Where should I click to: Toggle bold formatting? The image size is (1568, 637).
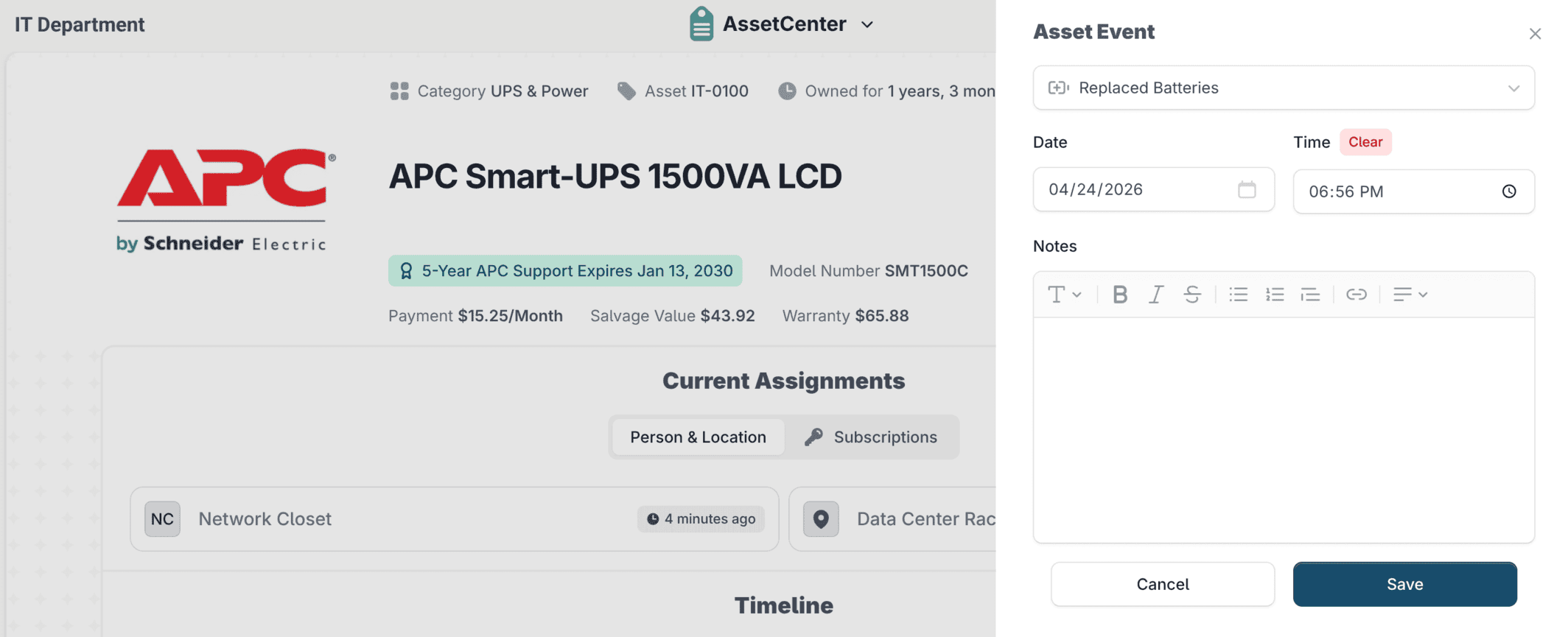1120,295
